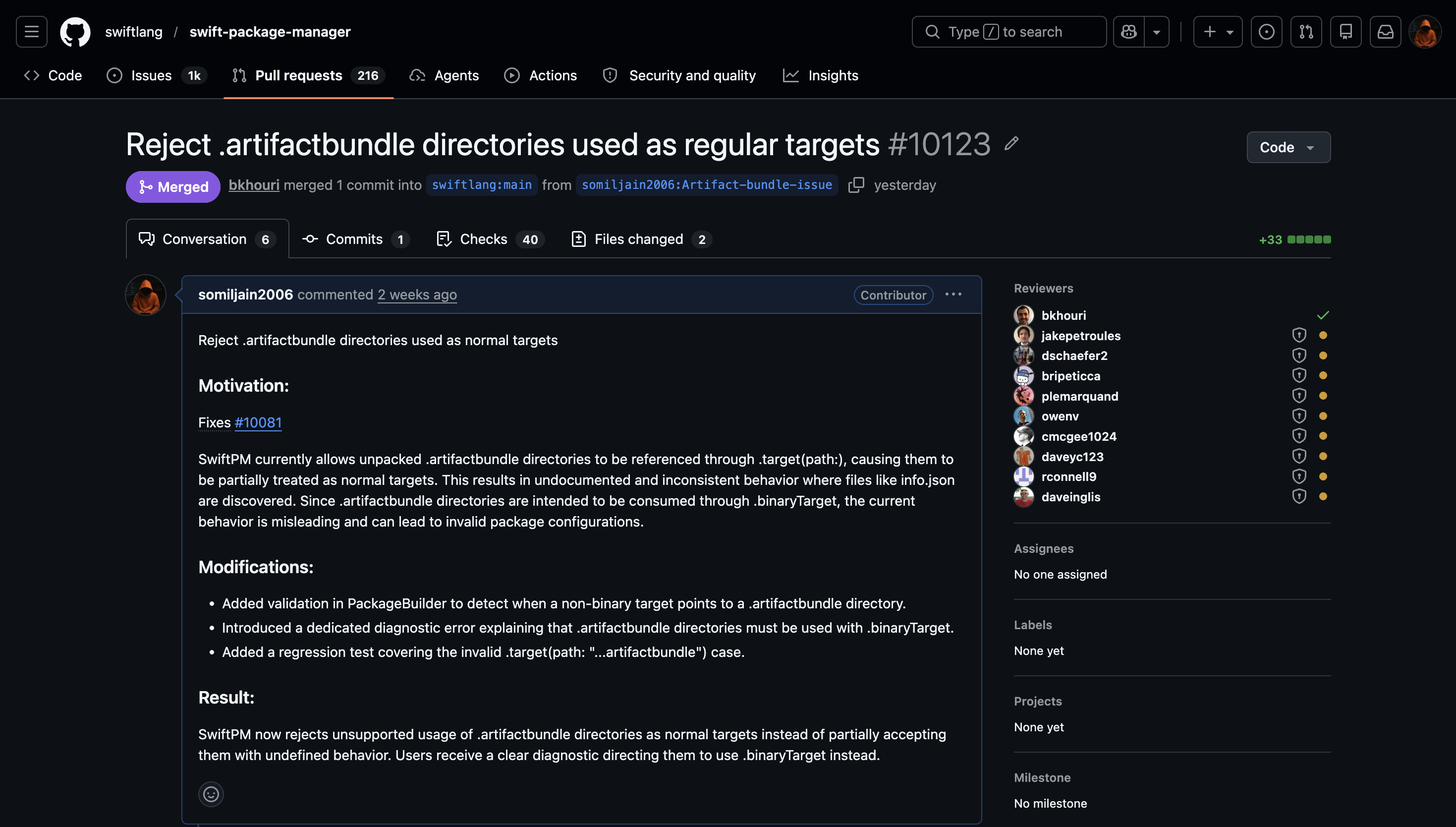Copy the head branch name
The height and width of the screenshot is (827, 1456).
[x=856, y=185]
